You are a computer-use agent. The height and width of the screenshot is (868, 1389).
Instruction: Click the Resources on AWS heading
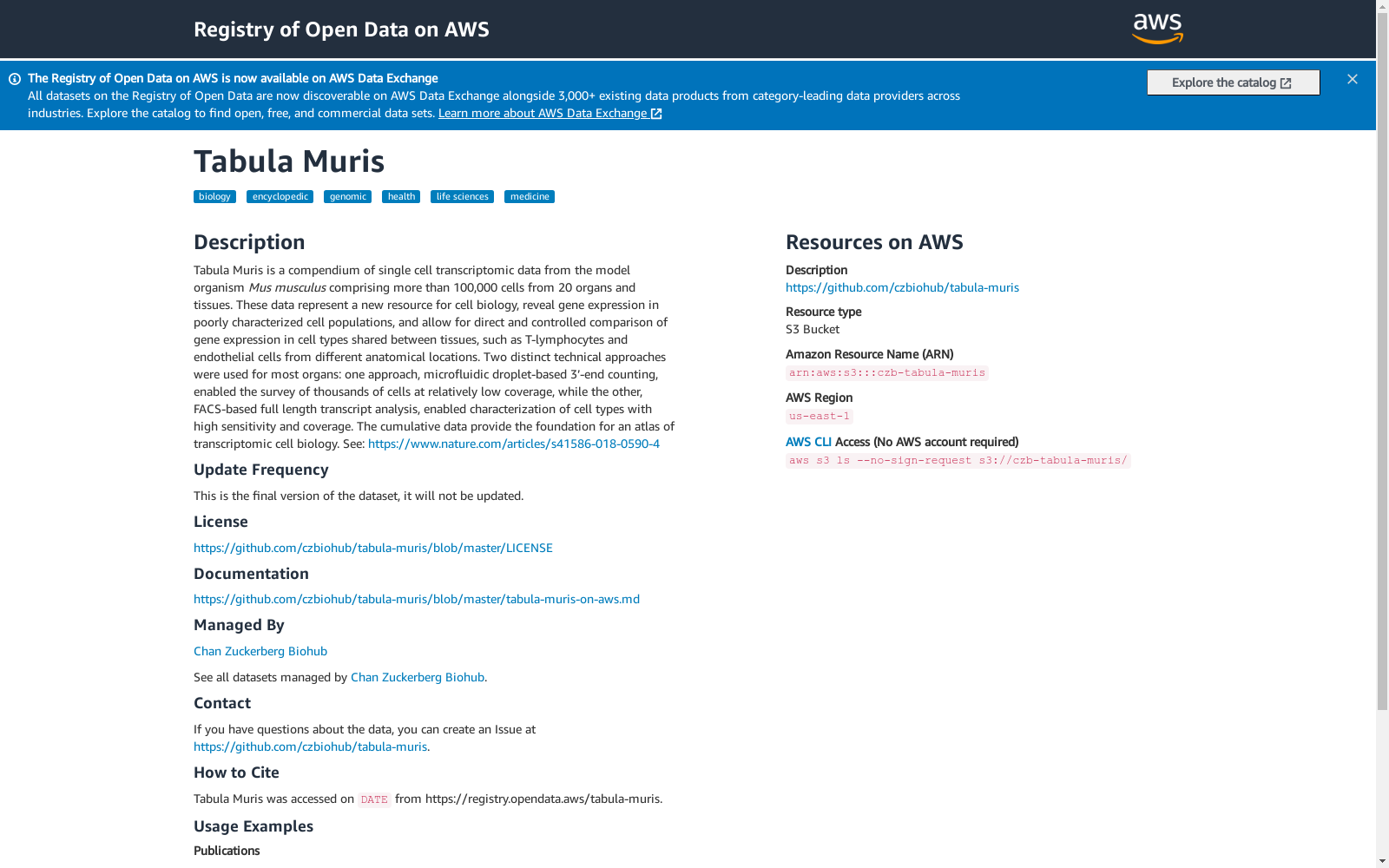click(x=874, y=242)
